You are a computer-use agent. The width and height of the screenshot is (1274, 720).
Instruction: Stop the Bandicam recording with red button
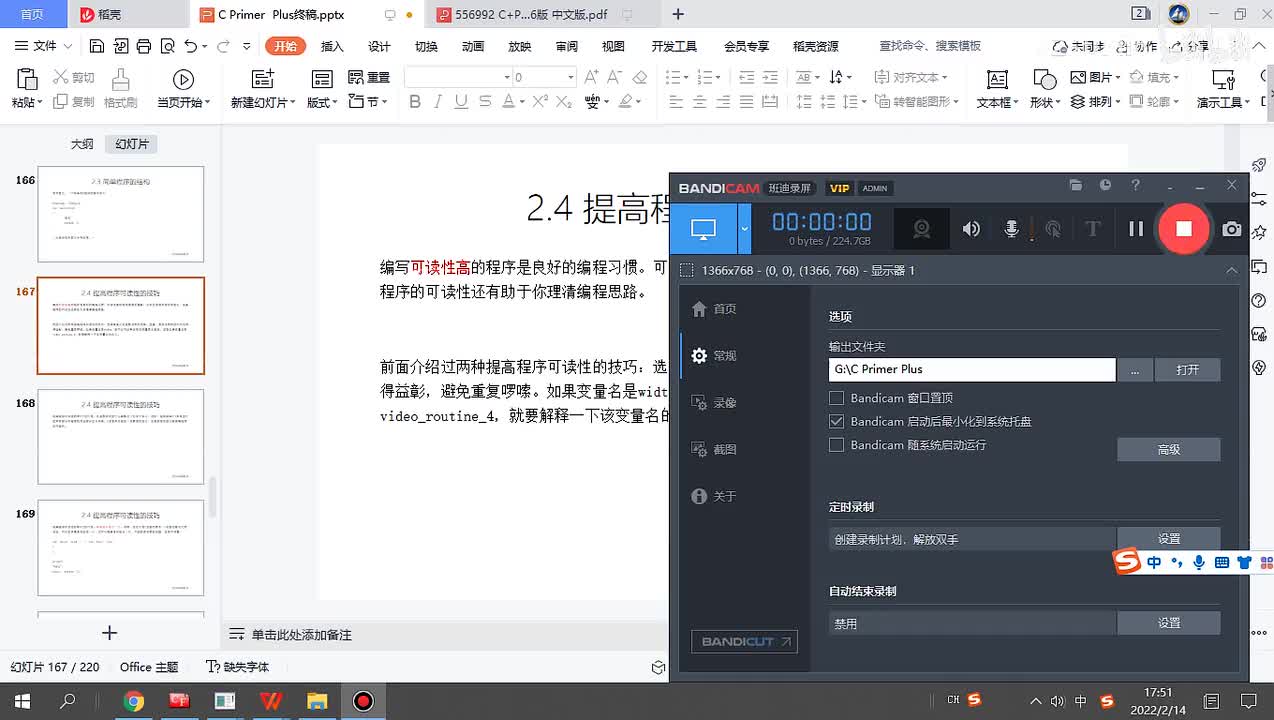1183,228
